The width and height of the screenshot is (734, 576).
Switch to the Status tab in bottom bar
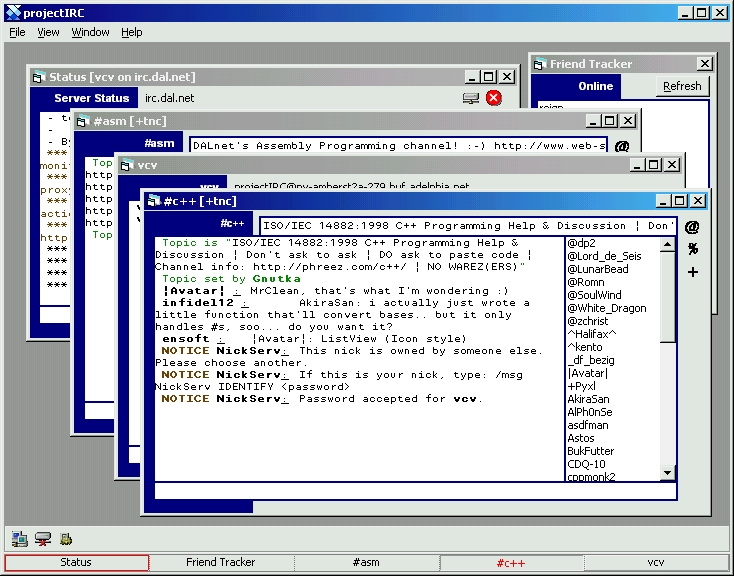[x=76, y=563]
